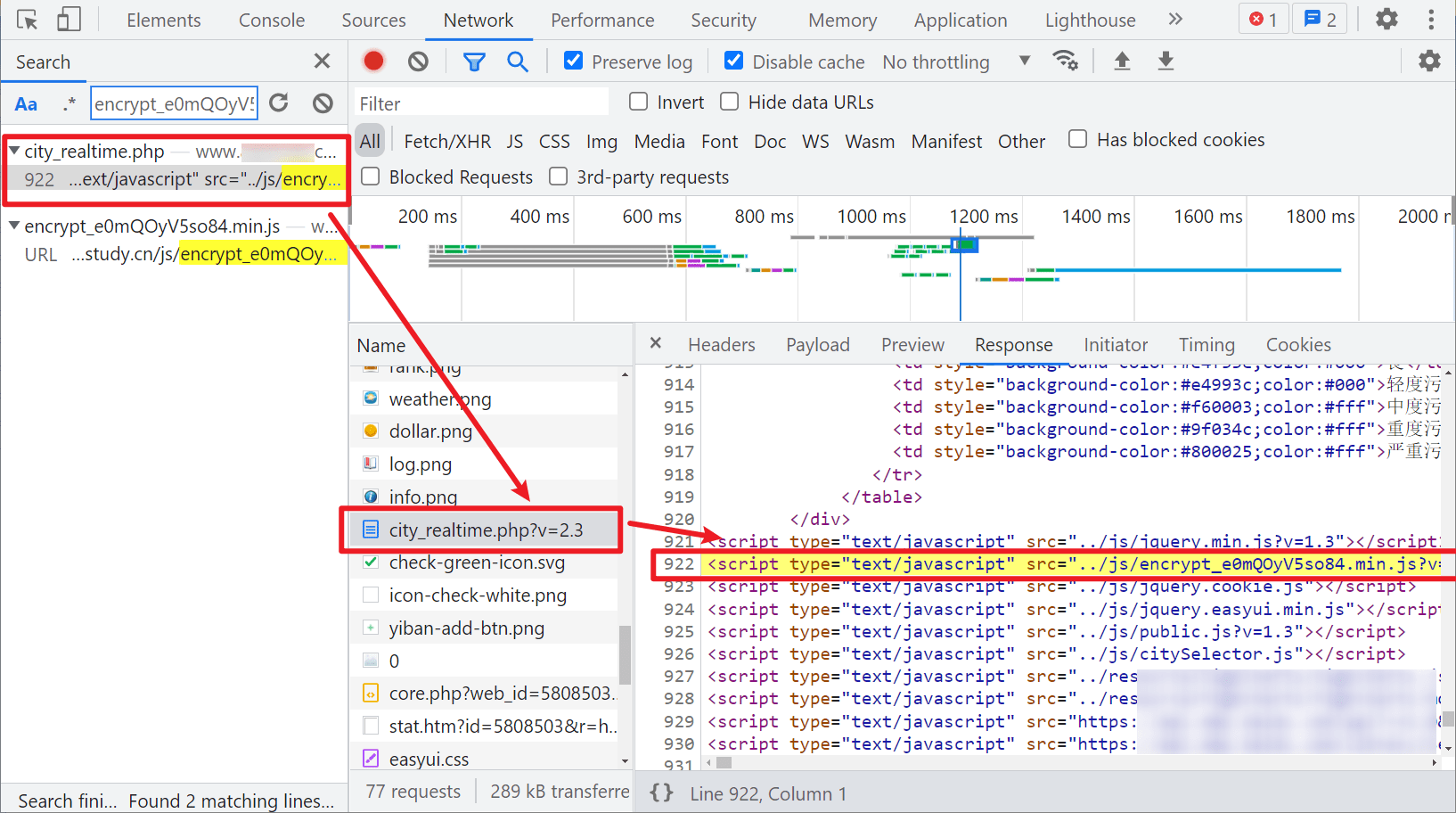The height and width of the screenshot is (813, 1456).
Task: Toggle match case Aa button
Action: [x=27, y=104]
